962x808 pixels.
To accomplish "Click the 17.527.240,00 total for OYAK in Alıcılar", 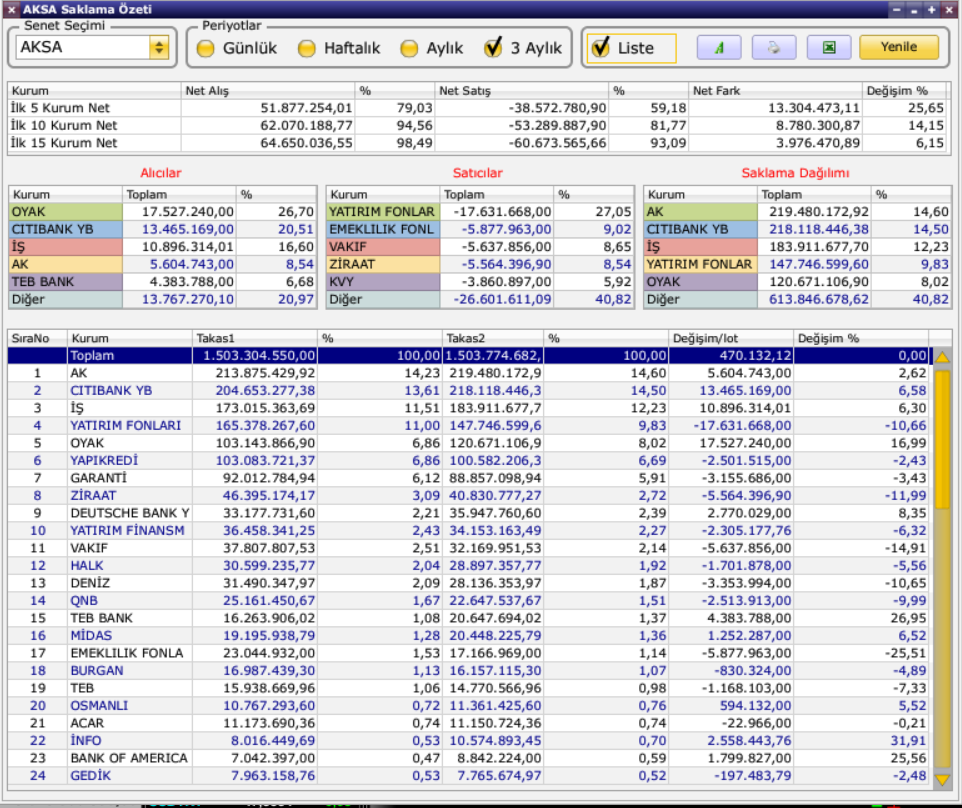I will pos(188,212).
